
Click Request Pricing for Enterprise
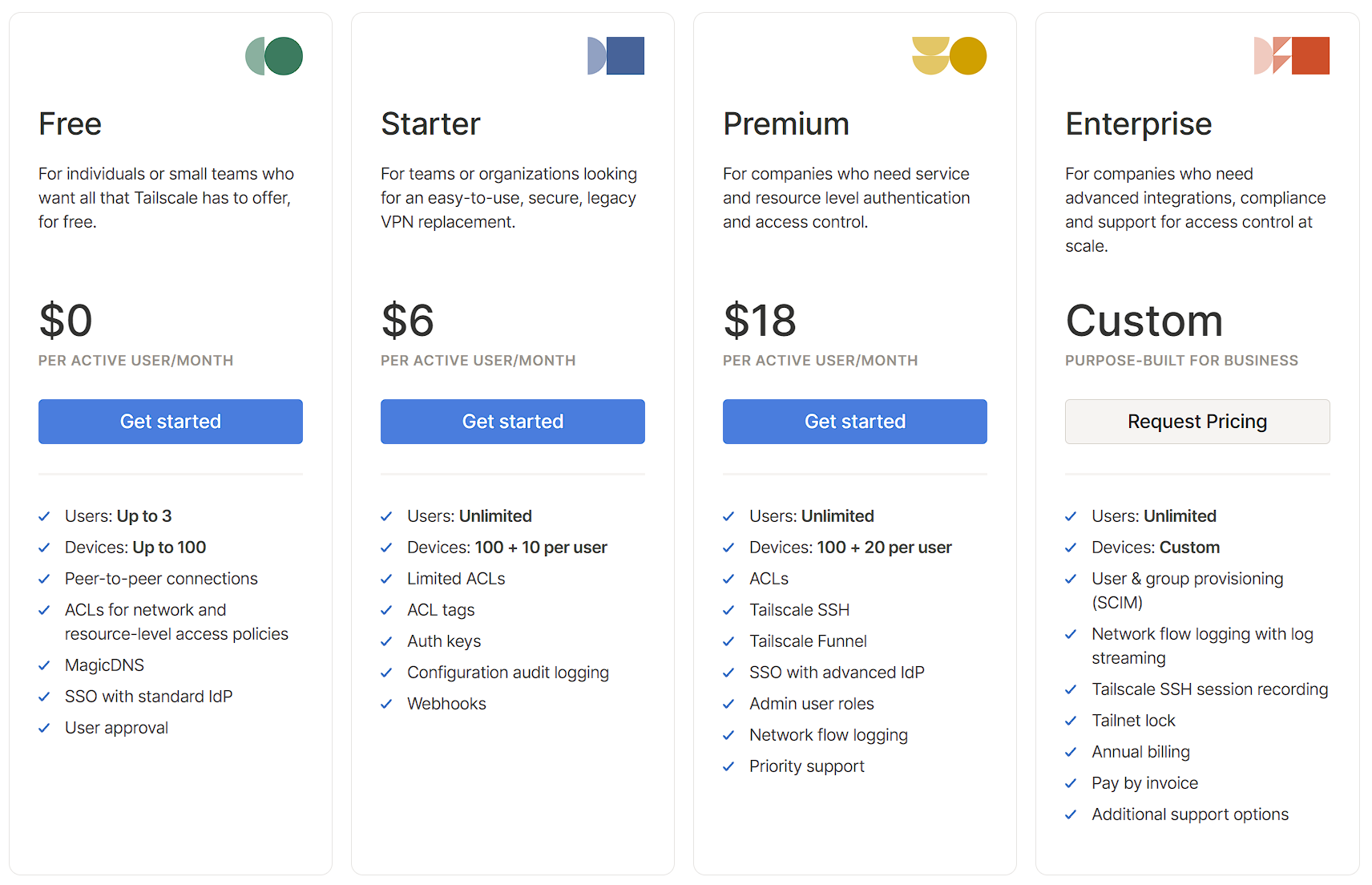pyautogui.click(x=1196, y=421)
